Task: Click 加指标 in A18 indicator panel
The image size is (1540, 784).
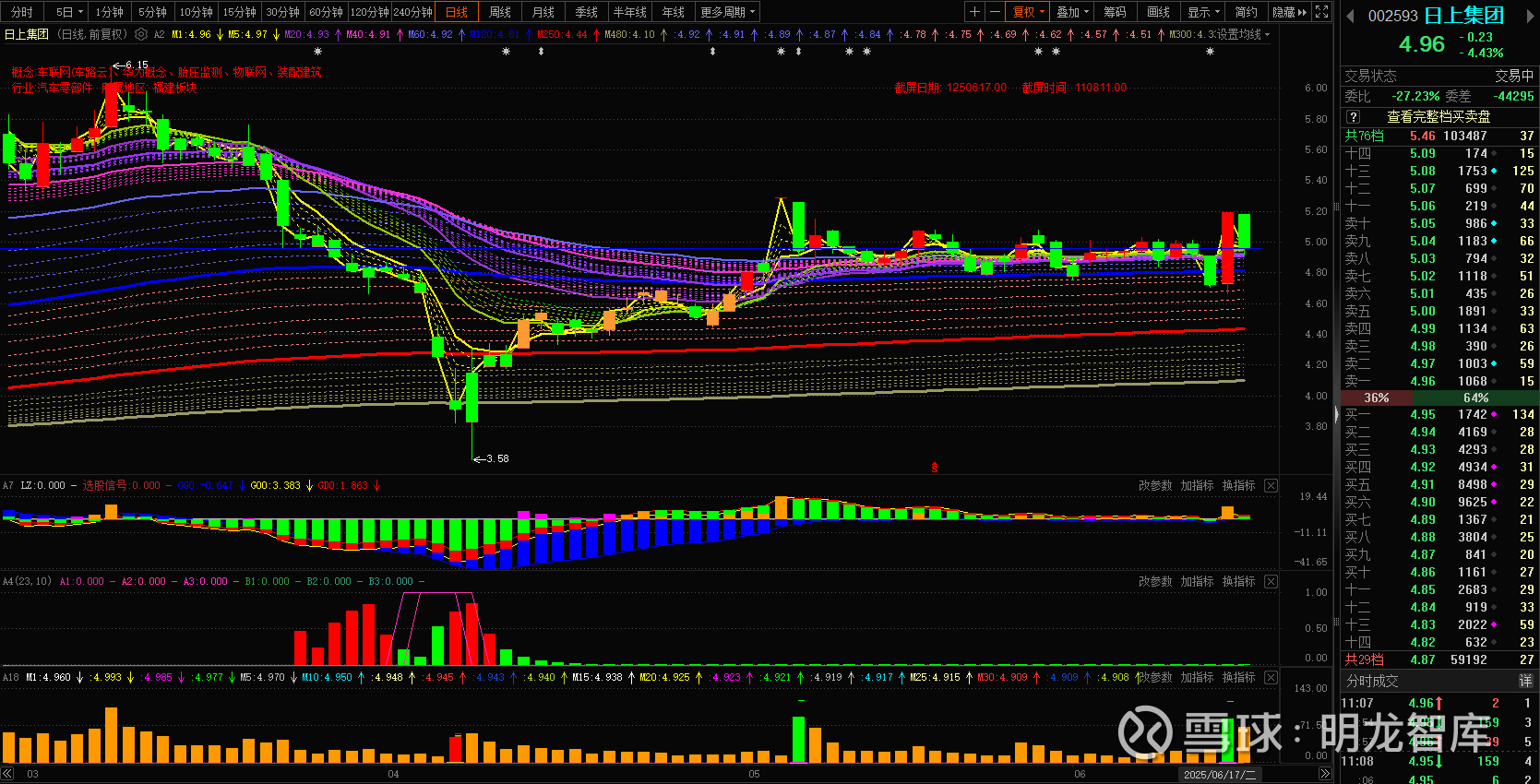Action: click(x=1197, y=677)
